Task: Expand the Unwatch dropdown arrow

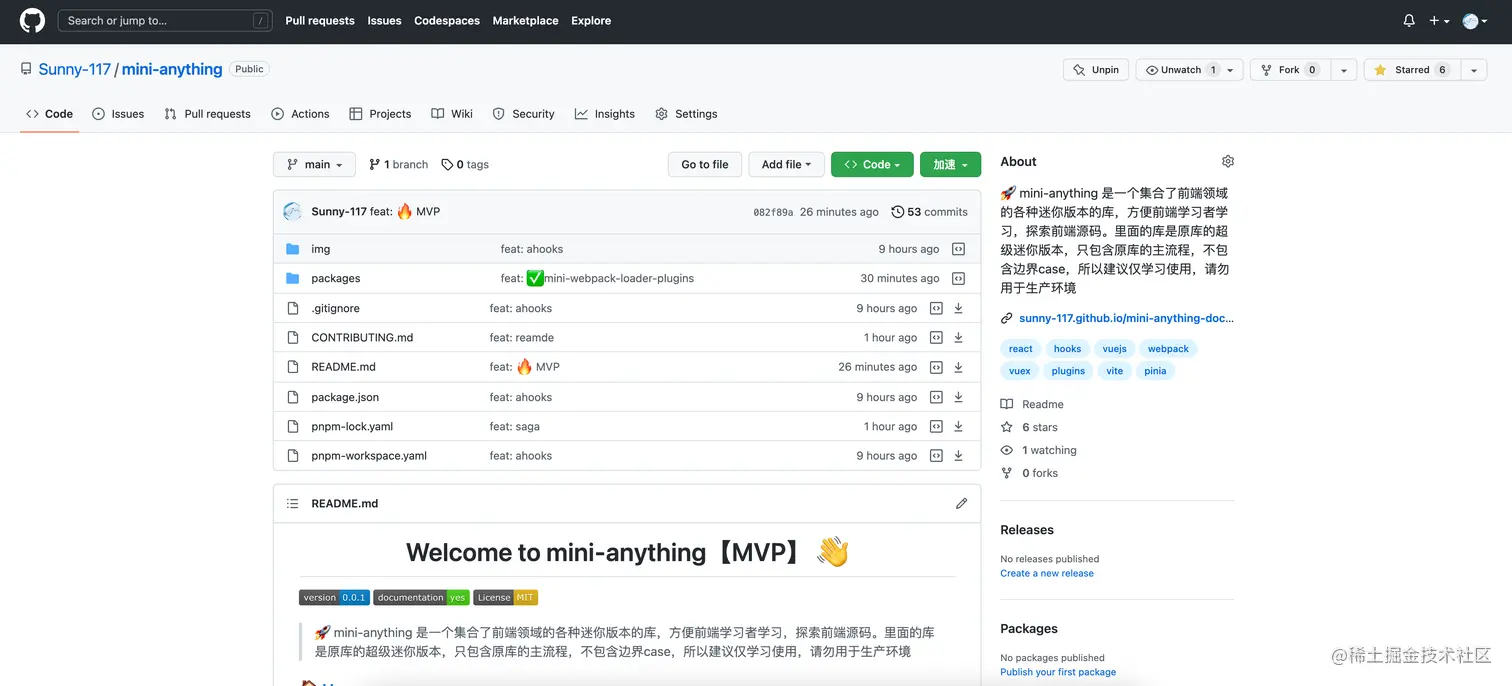Action: coord(1232,70)
